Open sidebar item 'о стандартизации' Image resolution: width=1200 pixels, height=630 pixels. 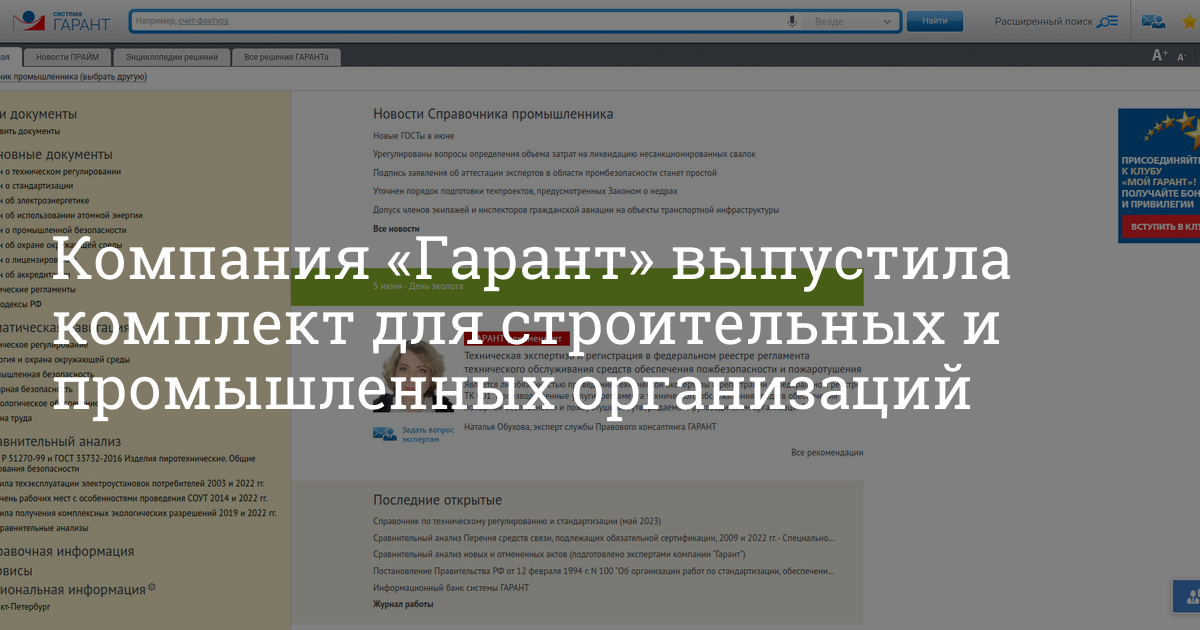point(38,185)
